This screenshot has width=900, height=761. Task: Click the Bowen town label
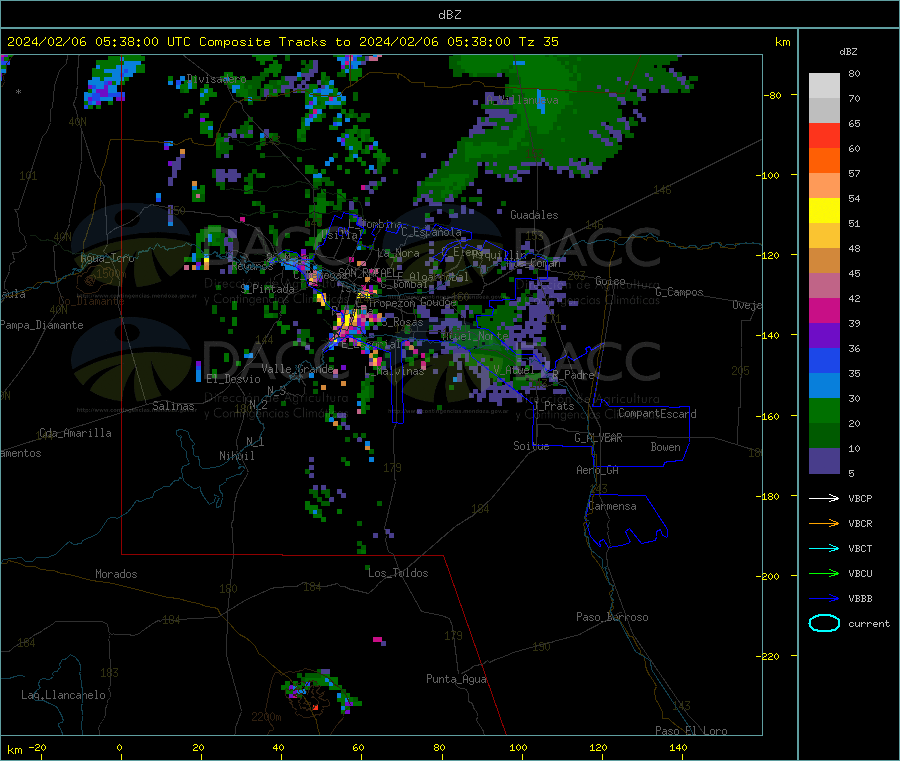click(665, 447)
